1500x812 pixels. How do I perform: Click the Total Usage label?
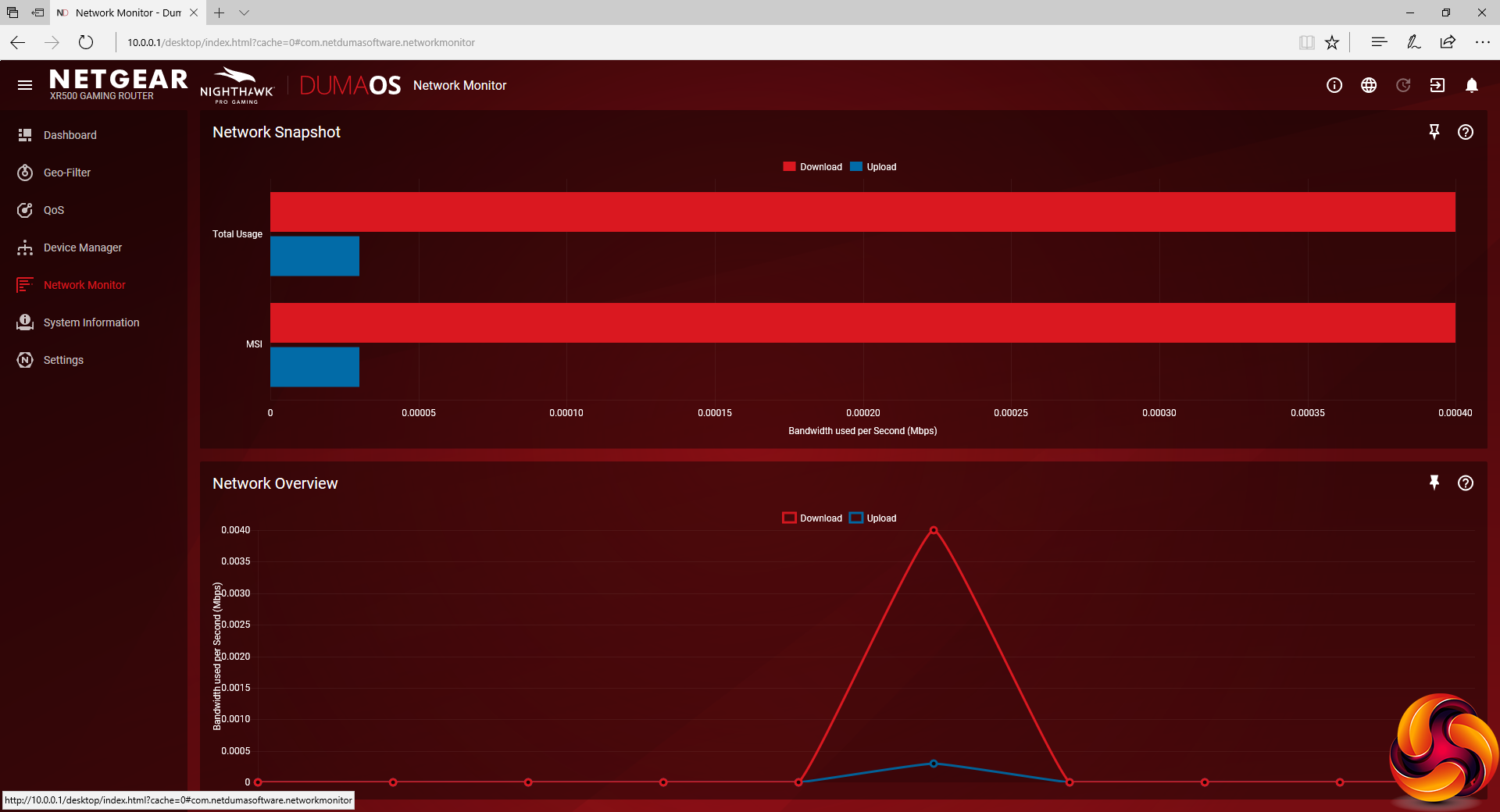click(237, 234)
